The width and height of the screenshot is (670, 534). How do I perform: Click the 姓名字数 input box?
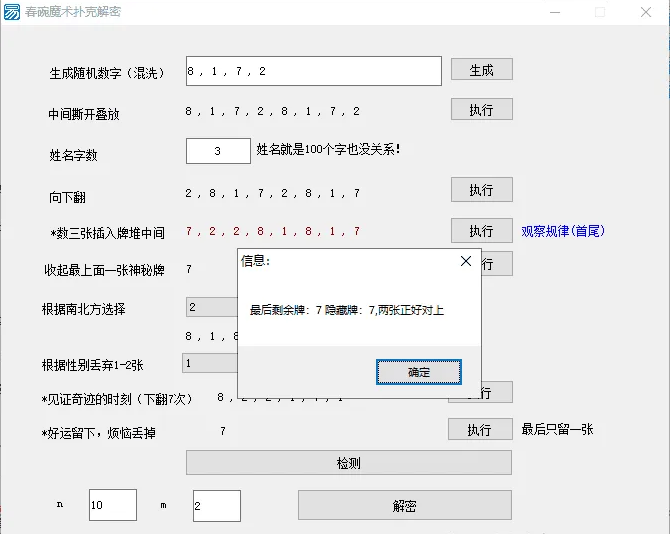218,151
